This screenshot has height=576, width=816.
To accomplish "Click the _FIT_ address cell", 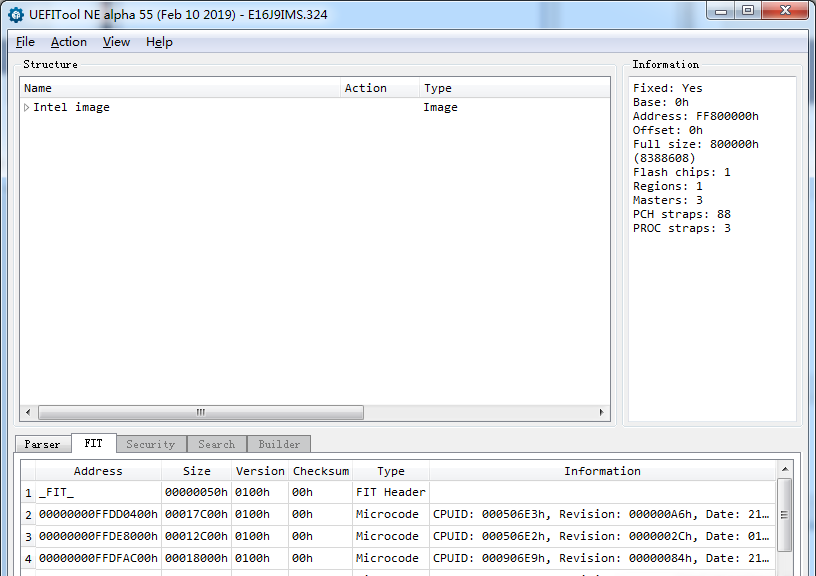I will click(98, 492).
